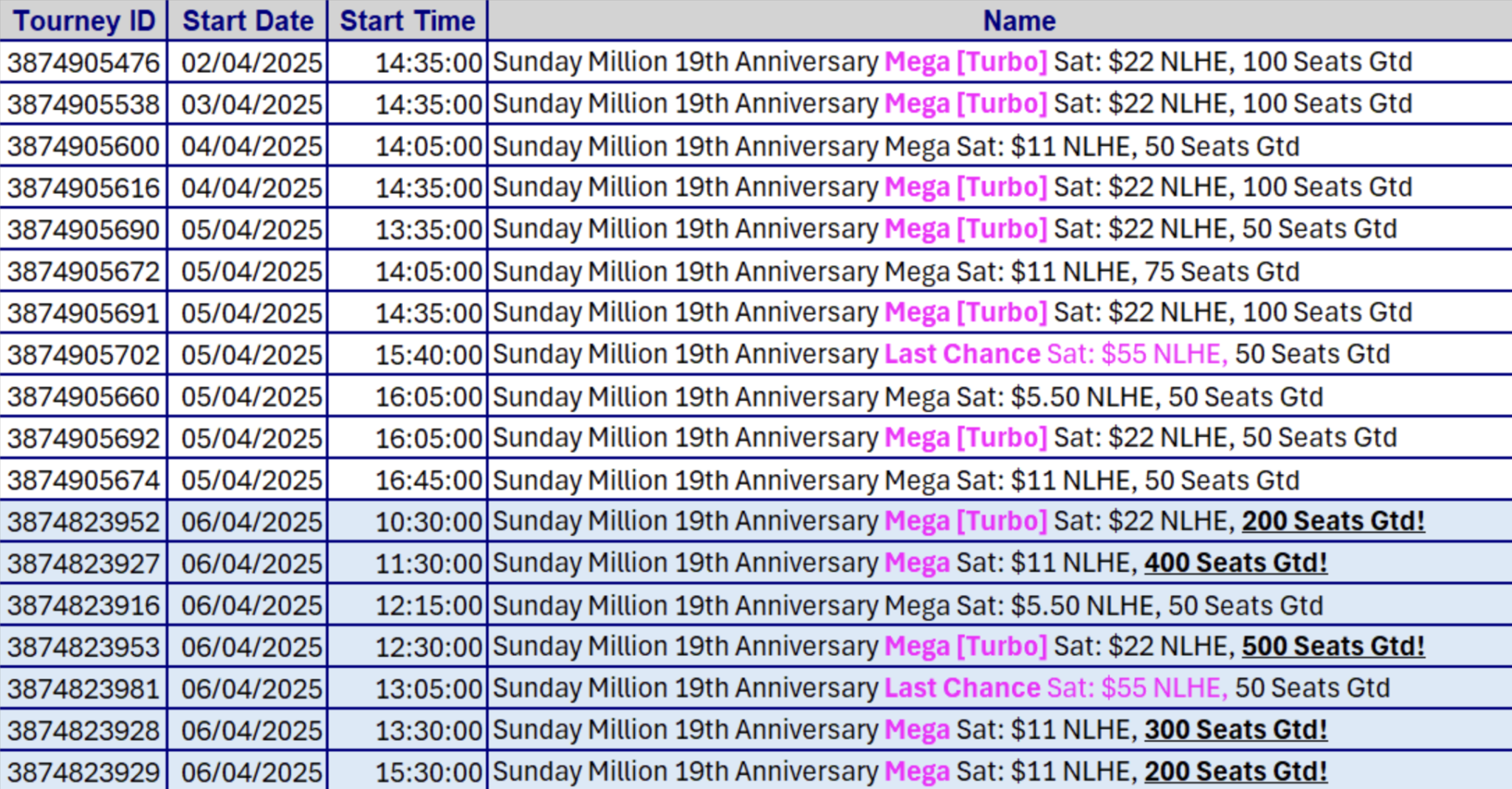Click the name cell mentioning 75 Seats Gtd
The height and width of the screenshot is (789, 1512).
point(896,272)
